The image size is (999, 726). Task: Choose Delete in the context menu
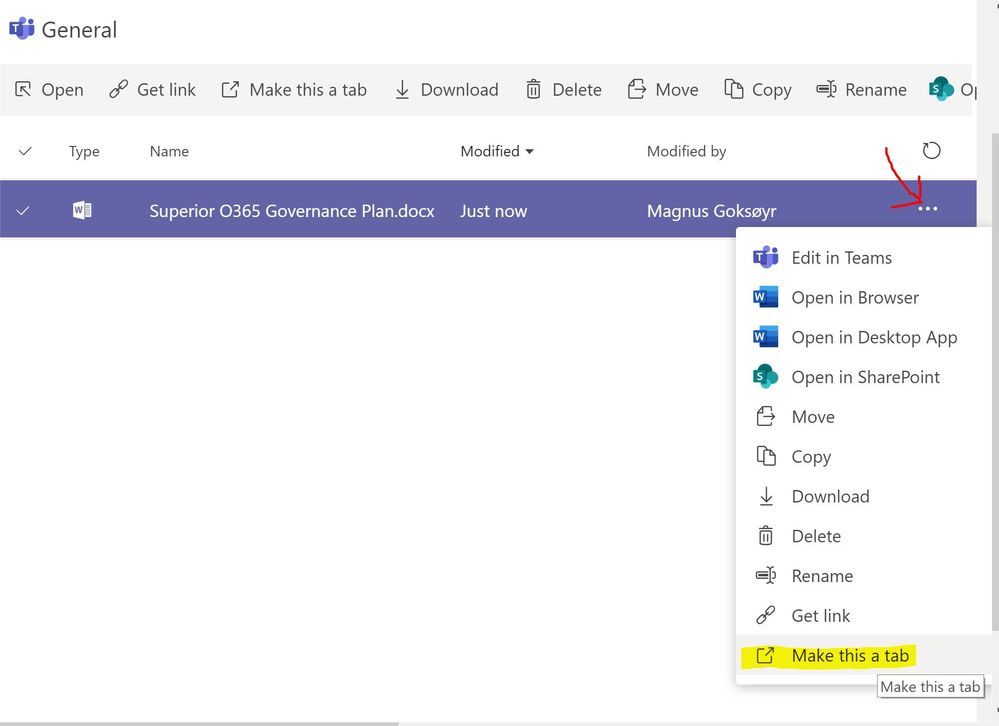pos(863,536)
